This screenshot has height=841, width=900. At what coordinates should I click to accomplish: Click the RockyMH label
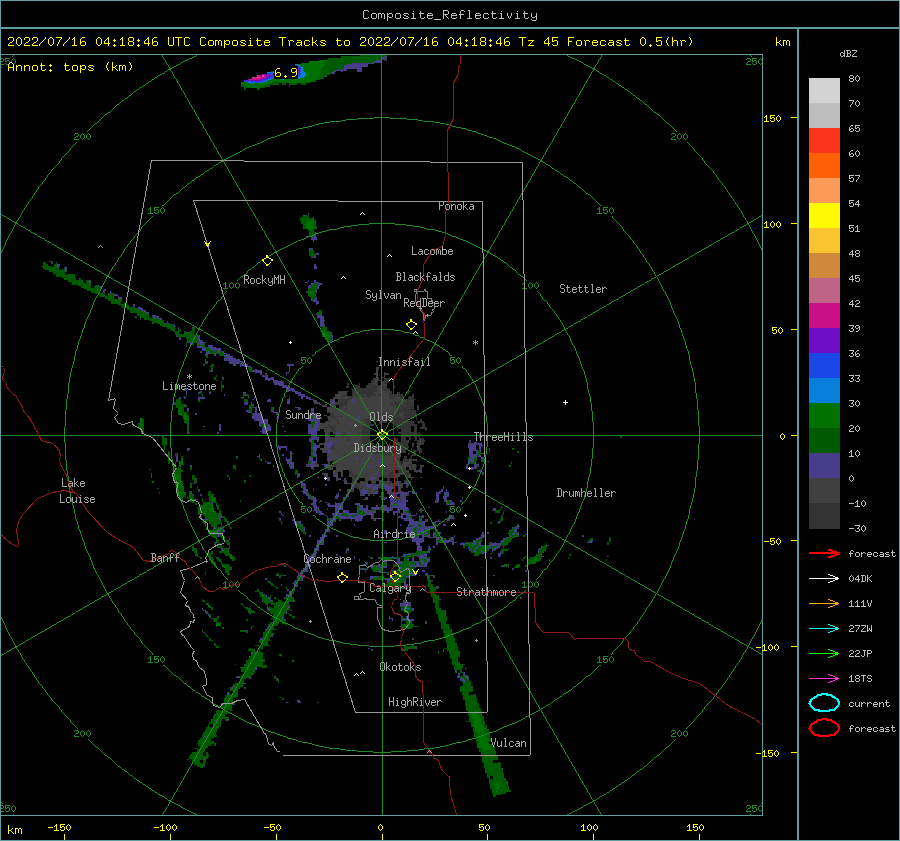(x=264, y=280)
